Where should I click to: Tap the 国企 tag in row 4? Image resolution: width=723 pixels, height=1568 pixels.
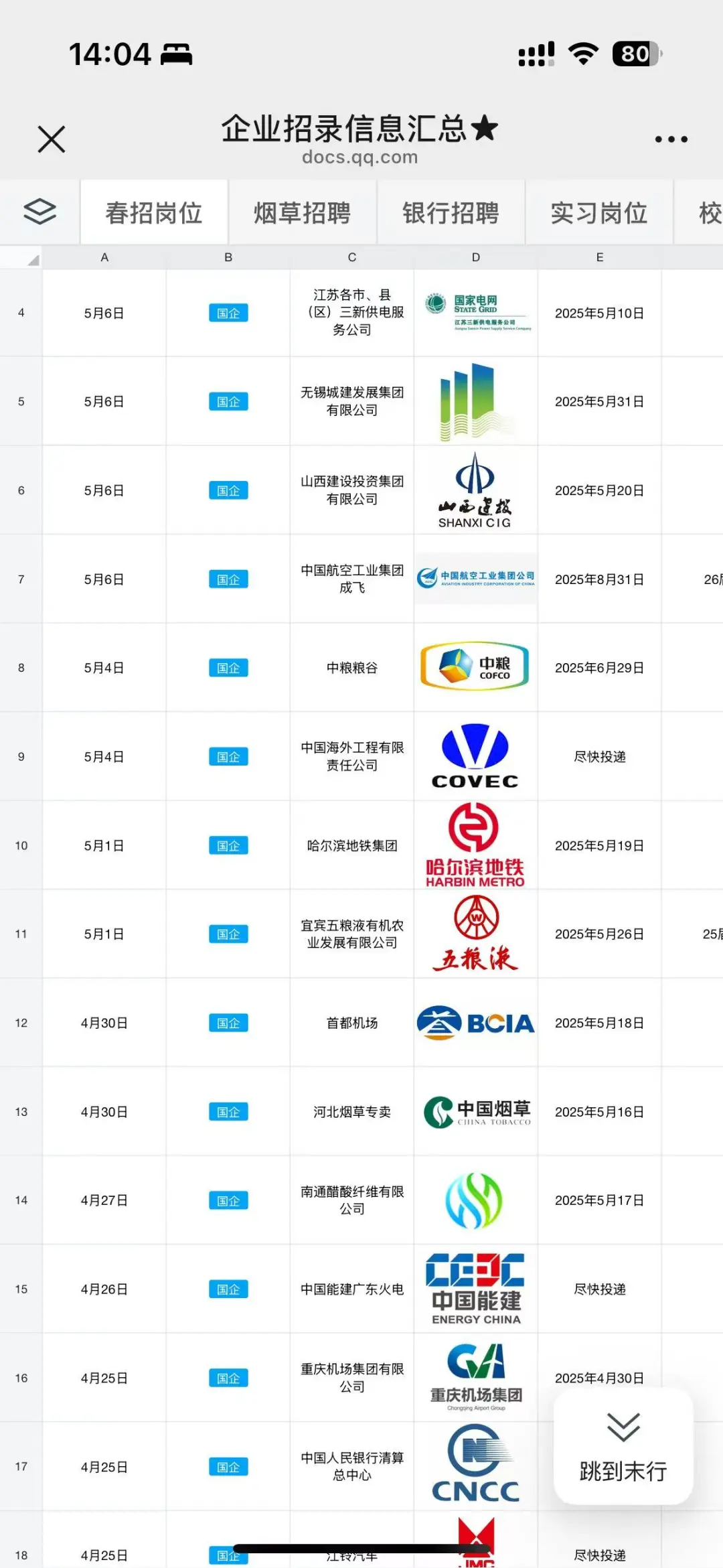[x=228, y=313]
